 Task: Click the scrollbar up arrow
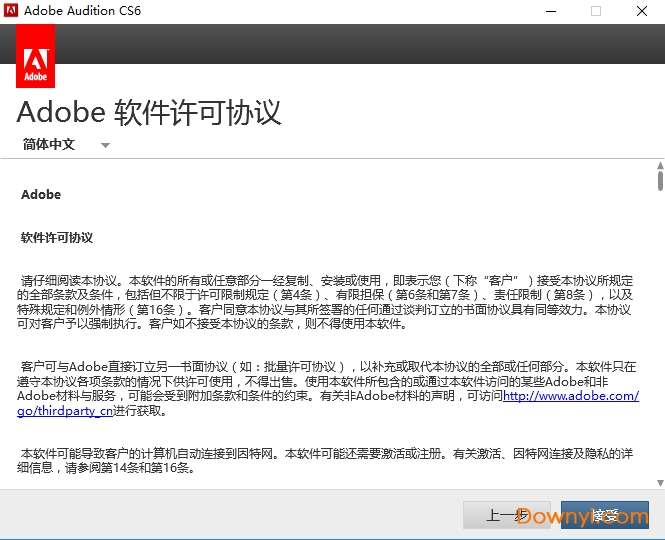pos(660,165)
